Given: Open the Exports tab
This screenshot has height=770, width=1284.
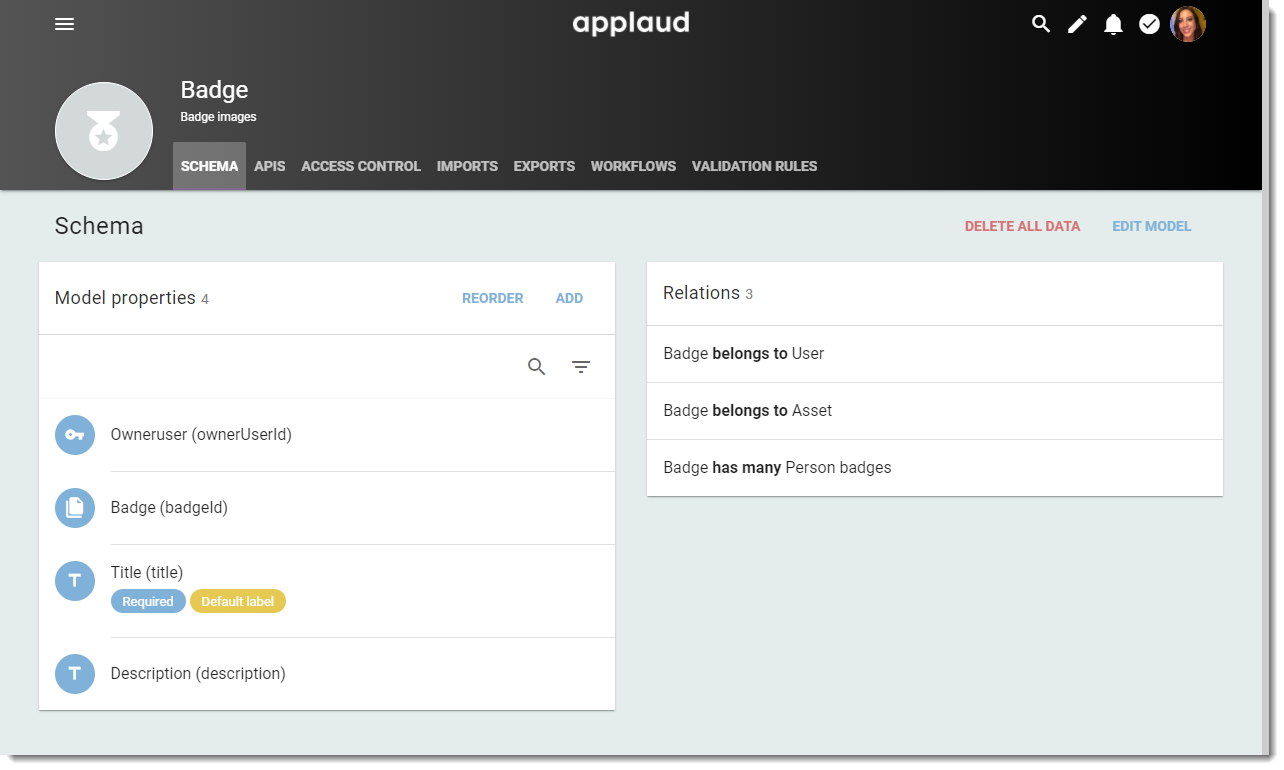Looking at the screenshot, I should [544, 166].
